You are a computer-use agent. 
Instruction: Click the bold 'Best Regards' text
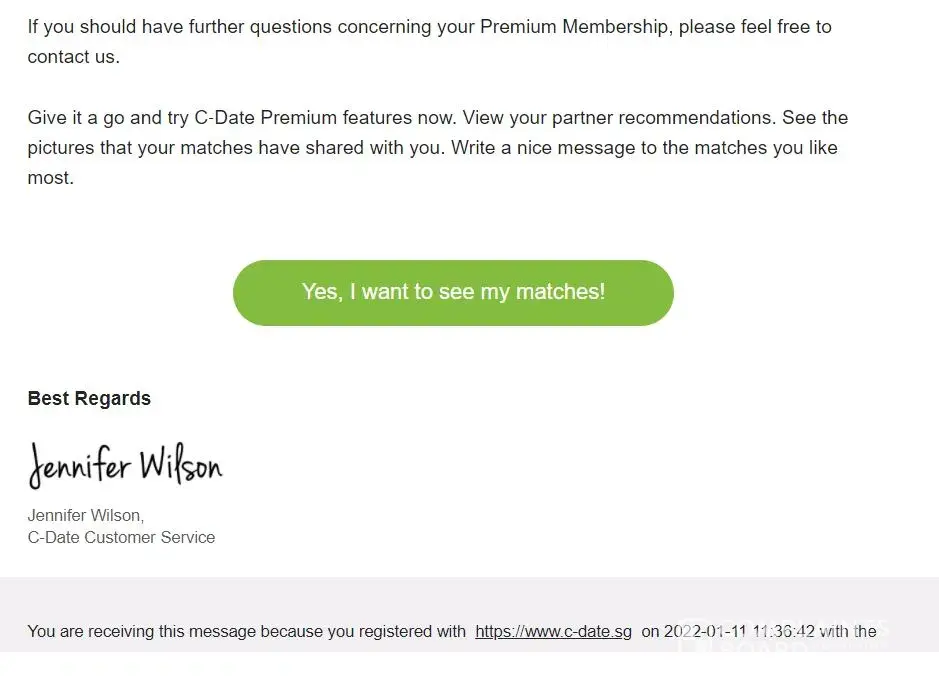pos(89,398)
